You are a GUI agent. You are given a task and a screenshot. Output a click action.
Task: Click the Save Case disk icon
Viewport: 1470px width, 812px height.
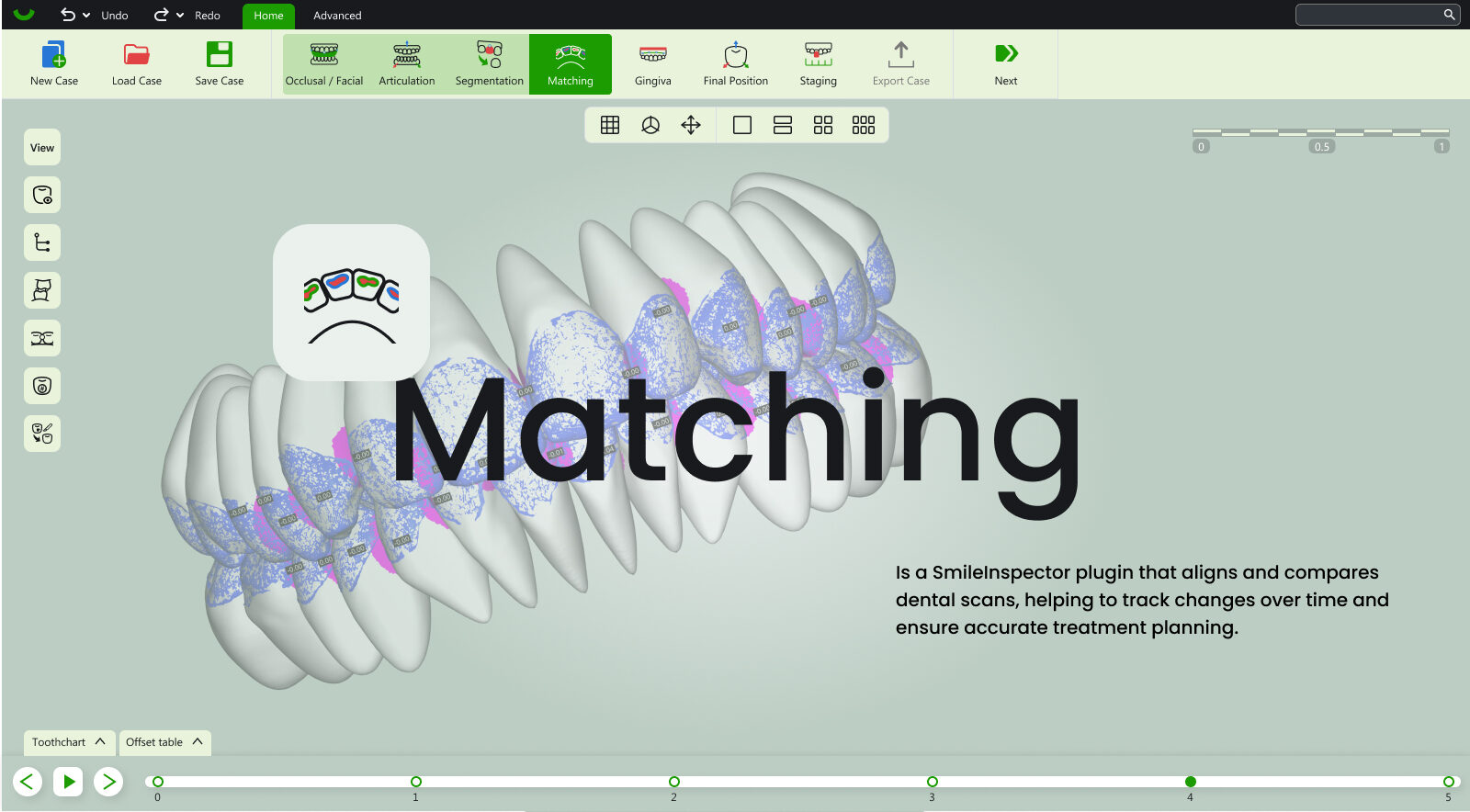[220, 55]
